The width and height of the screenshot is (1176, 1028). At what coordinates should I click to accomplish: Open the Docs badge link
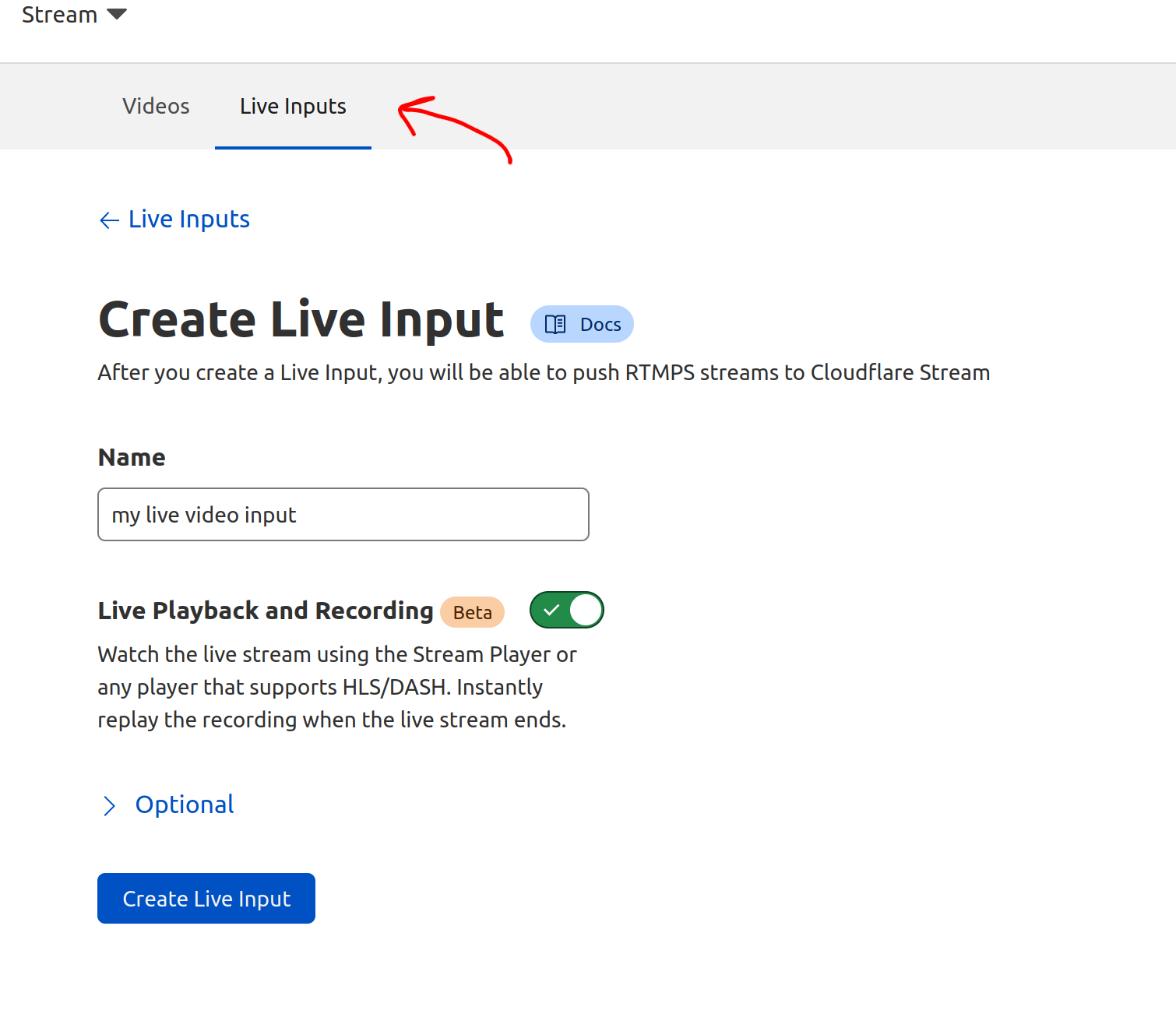pyautogui.click(x=582, y=324)
